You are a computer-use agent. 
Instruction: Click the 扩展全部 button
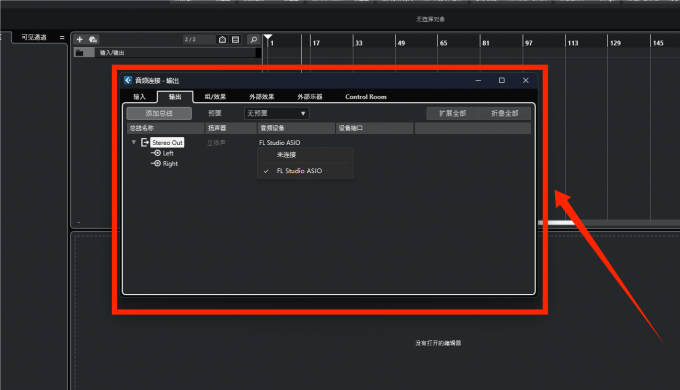coord(452,113)
